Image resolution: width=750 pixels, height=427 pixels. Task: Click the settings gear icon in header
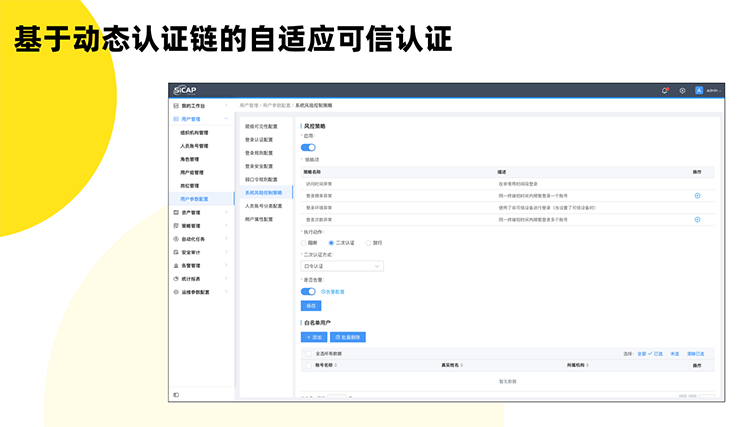coord(682,91)
